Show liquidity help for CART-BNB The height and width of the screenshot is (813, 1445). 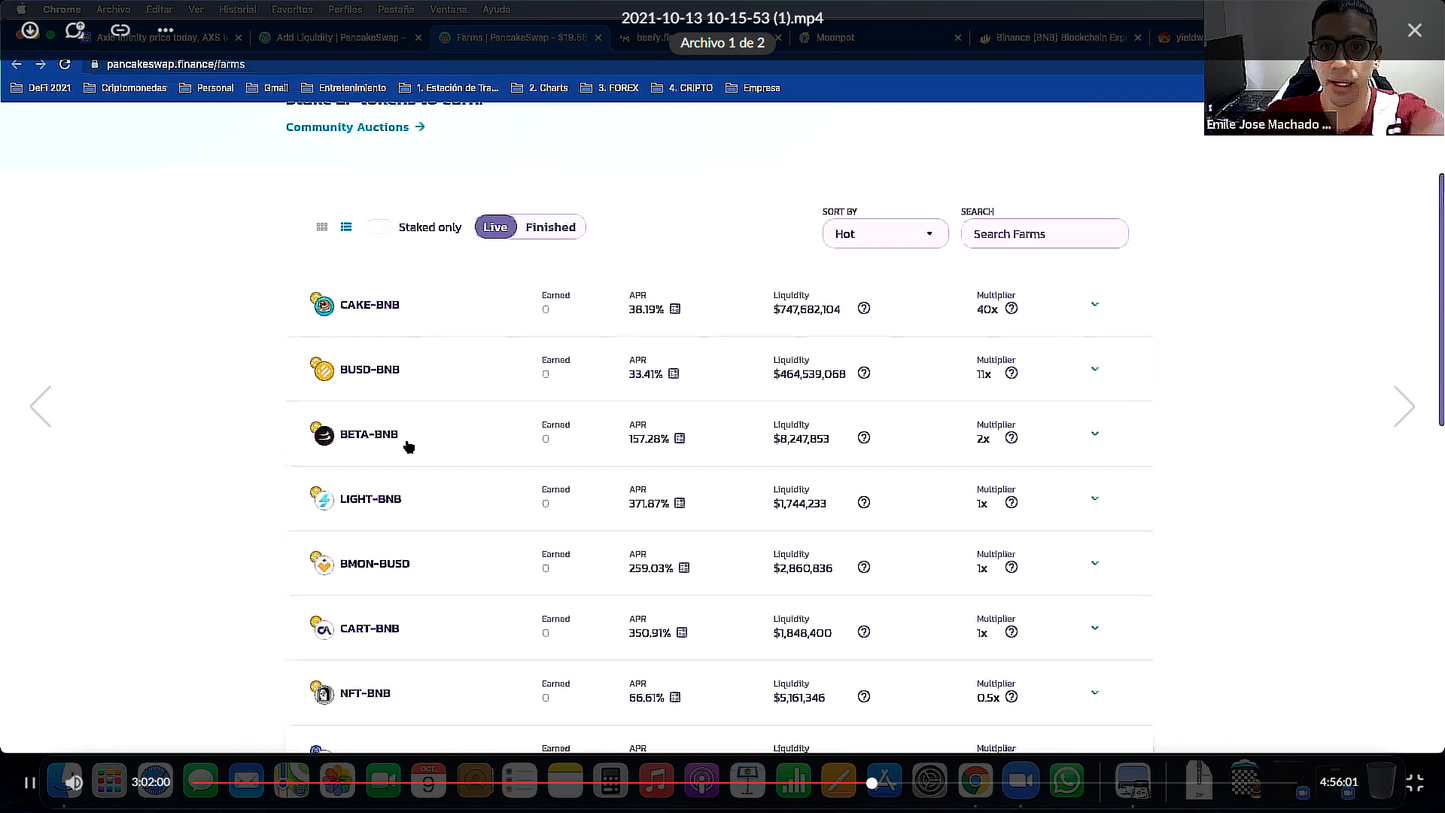pos(864,632)
